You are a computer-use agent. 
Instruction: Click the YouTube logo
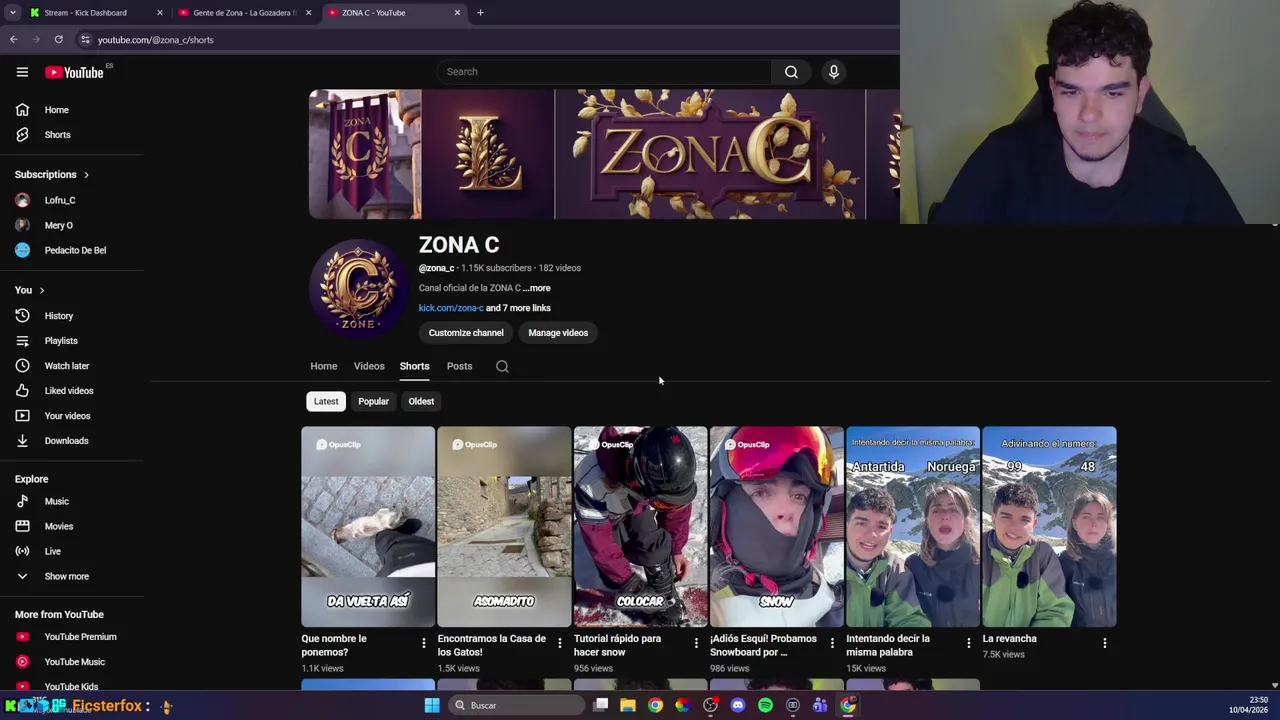74,72
